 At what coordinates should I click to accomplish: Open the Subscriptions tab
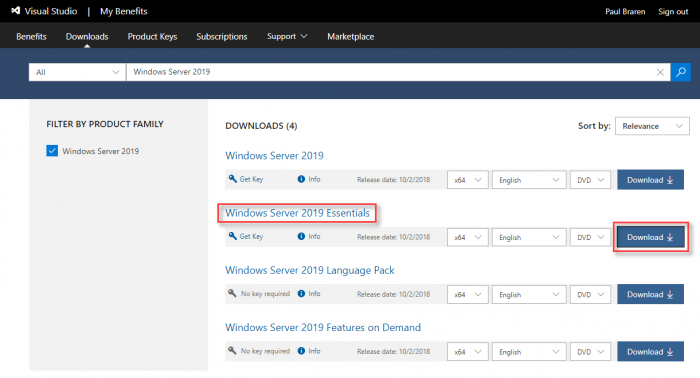pos(222,37)
